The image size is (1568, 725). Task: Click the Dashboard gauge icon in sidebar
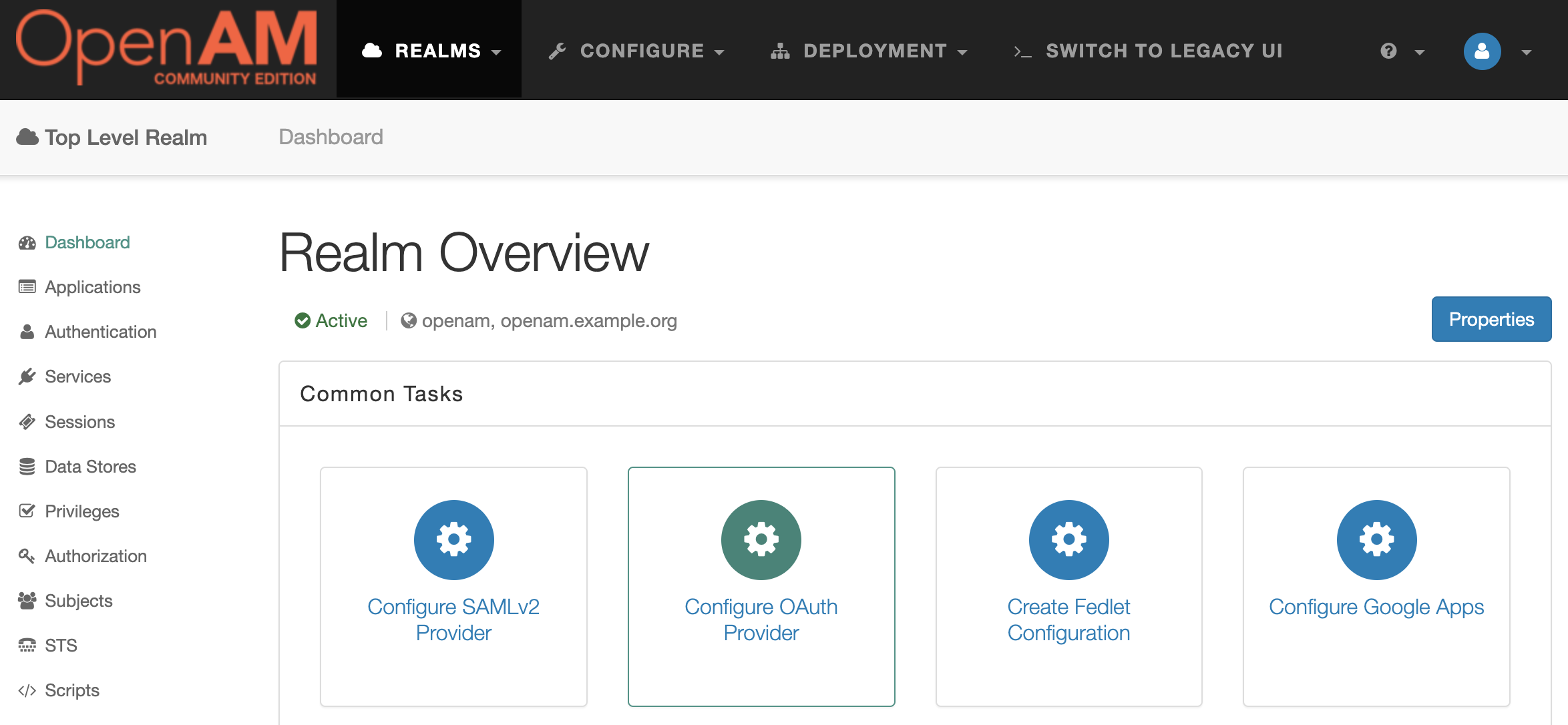tap(27, 243)
